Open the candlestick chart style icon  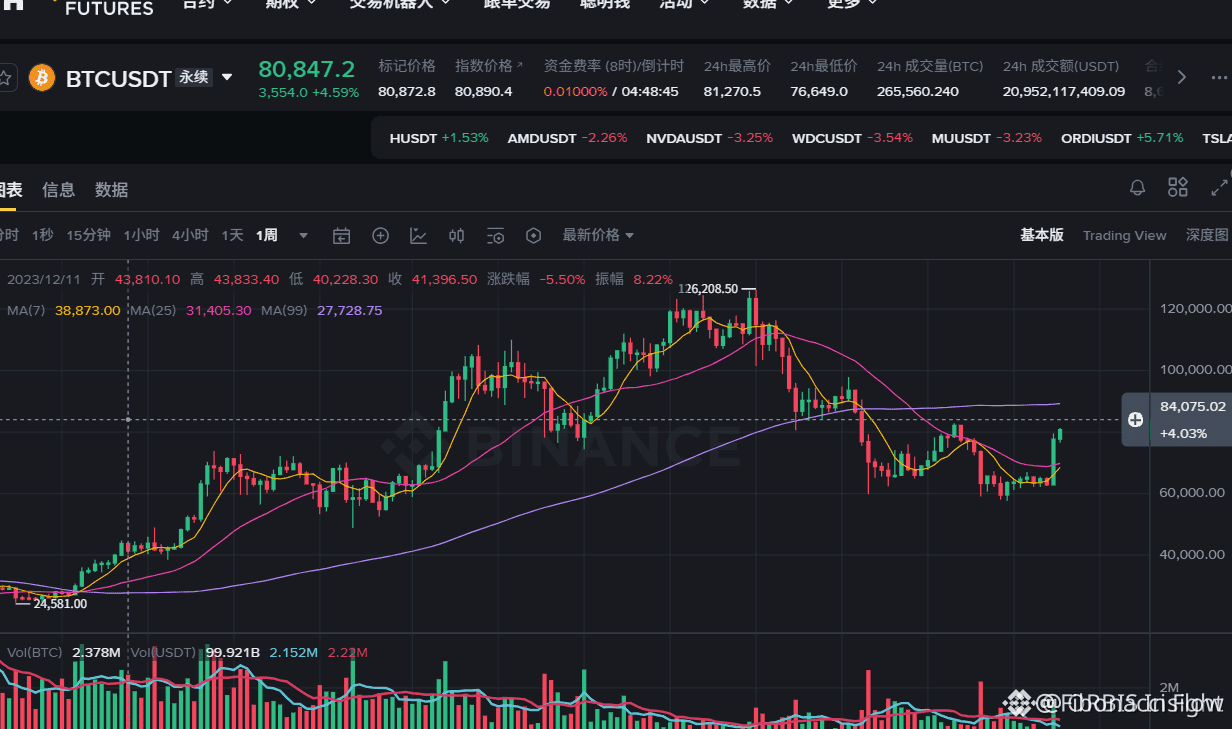click(456, 236)
